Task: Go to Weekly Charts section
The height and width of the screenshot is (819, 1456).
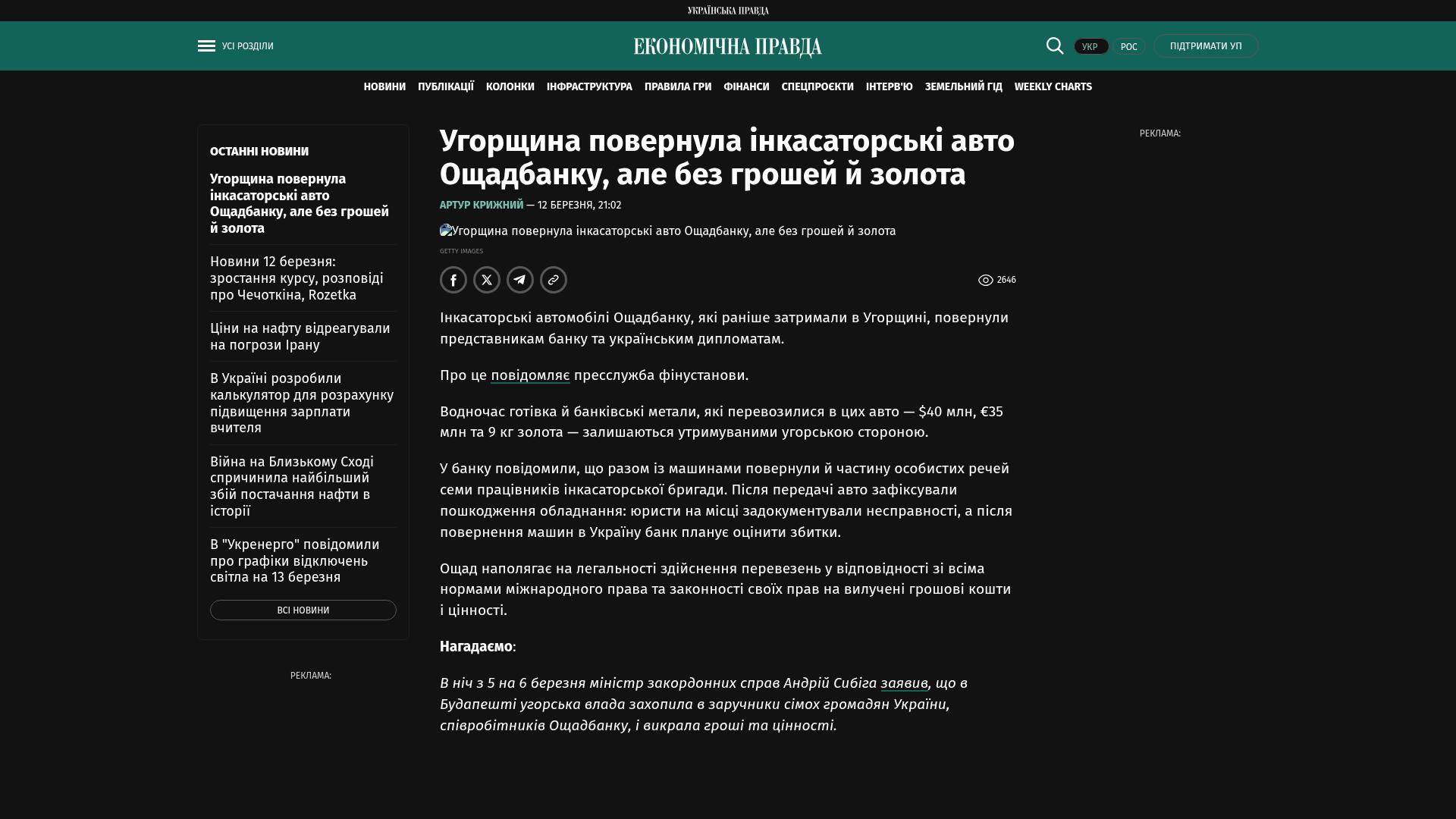Action: [x=1053, y=87]
